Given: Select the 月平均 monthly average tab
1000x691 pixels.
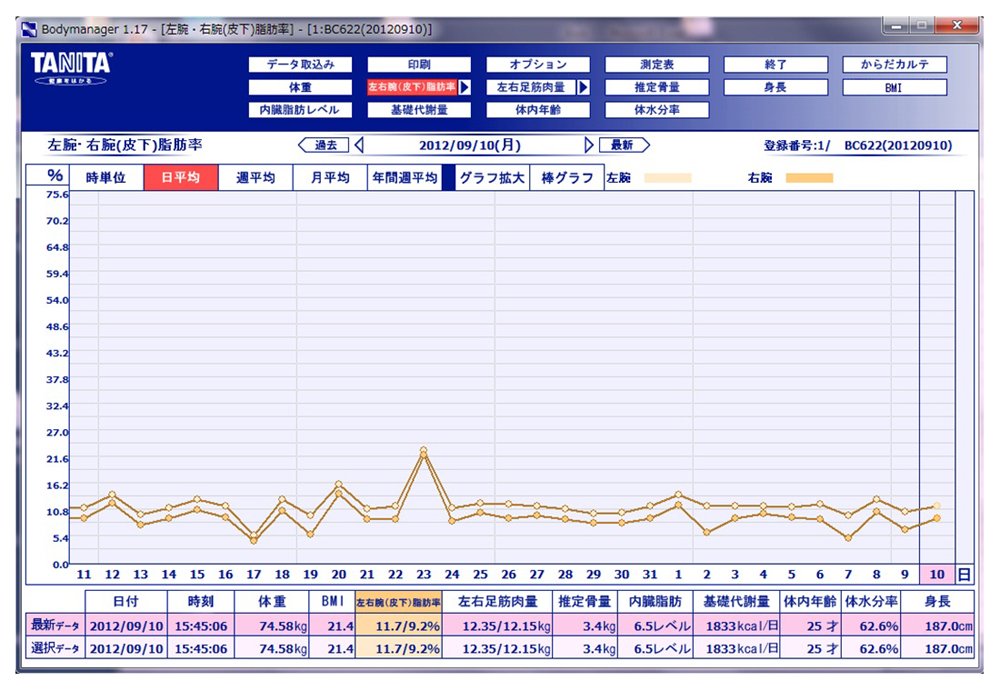Looking at the screenshot, I should click(329, 178).
